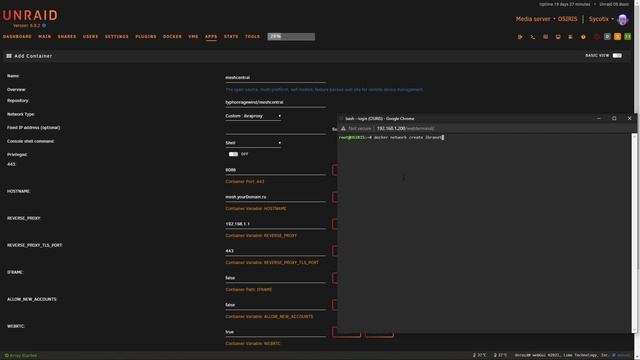Click the dark red circle notification icon
Image resolution: width=640 pixels, height=360 pixels.
point(597,37)
